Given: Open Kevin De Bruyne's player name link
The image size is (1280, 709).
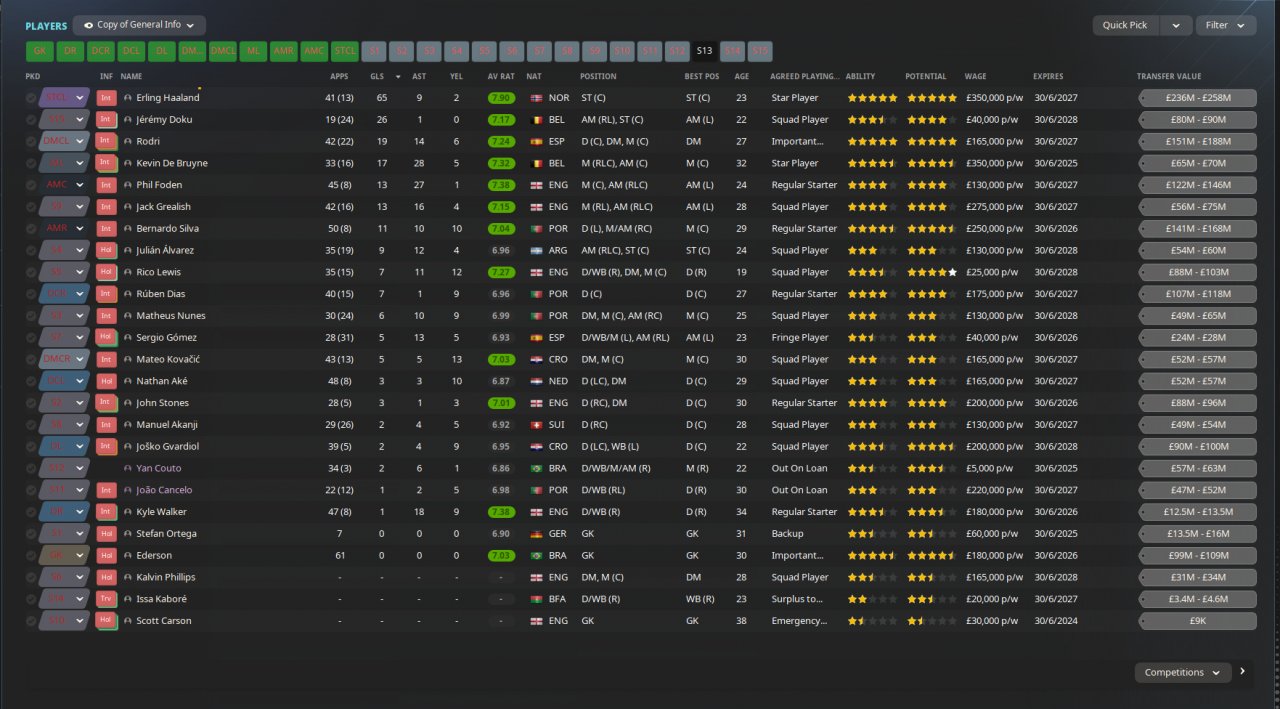Looking at the screenshot, I should tap(172, 163).
